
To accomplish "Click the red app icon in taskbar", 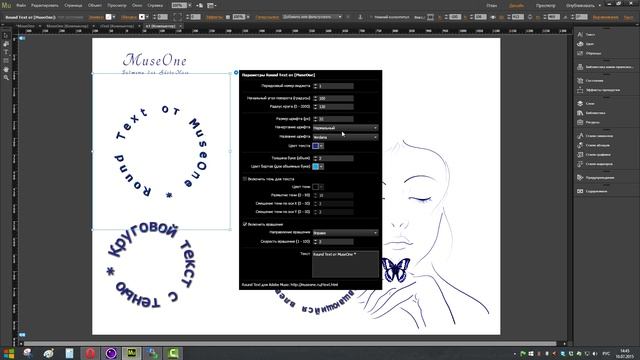I will (90, 353).
